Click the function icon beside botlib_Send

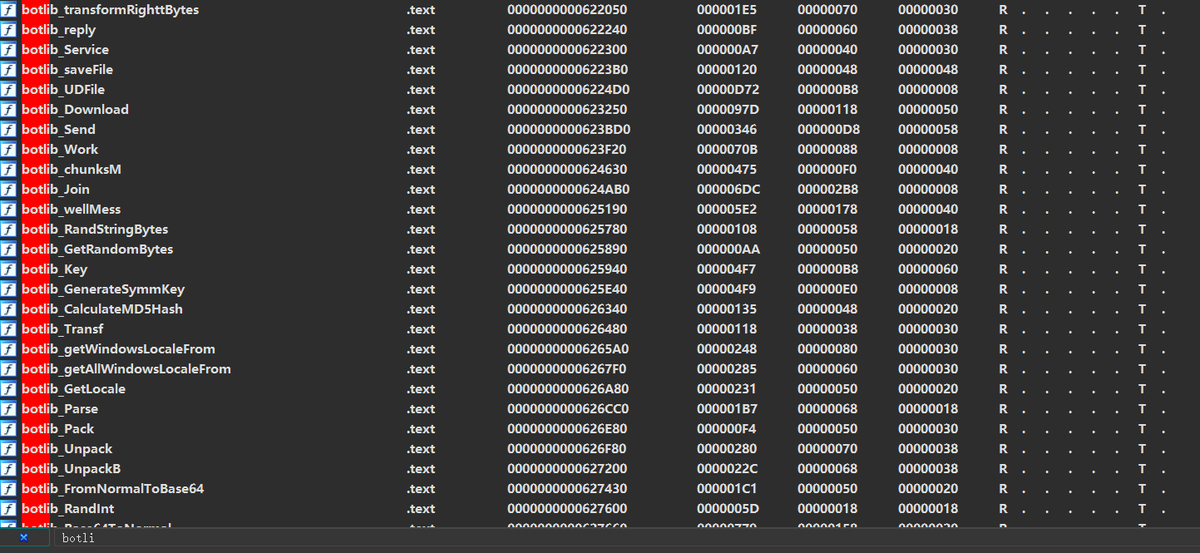[x=9, y=129]
